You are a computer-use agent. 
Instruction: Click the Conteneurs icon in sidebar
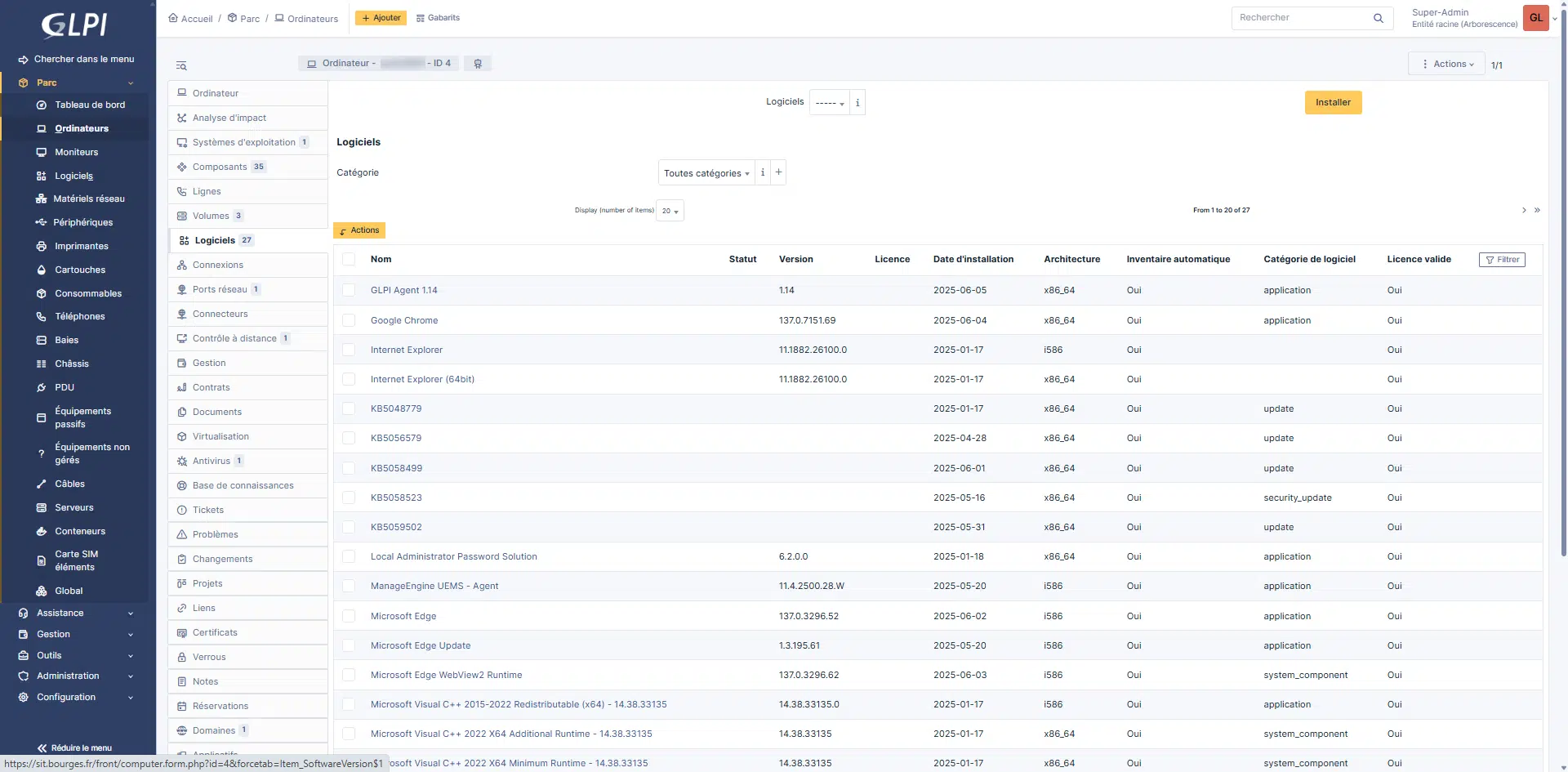(x=41, y=531)
